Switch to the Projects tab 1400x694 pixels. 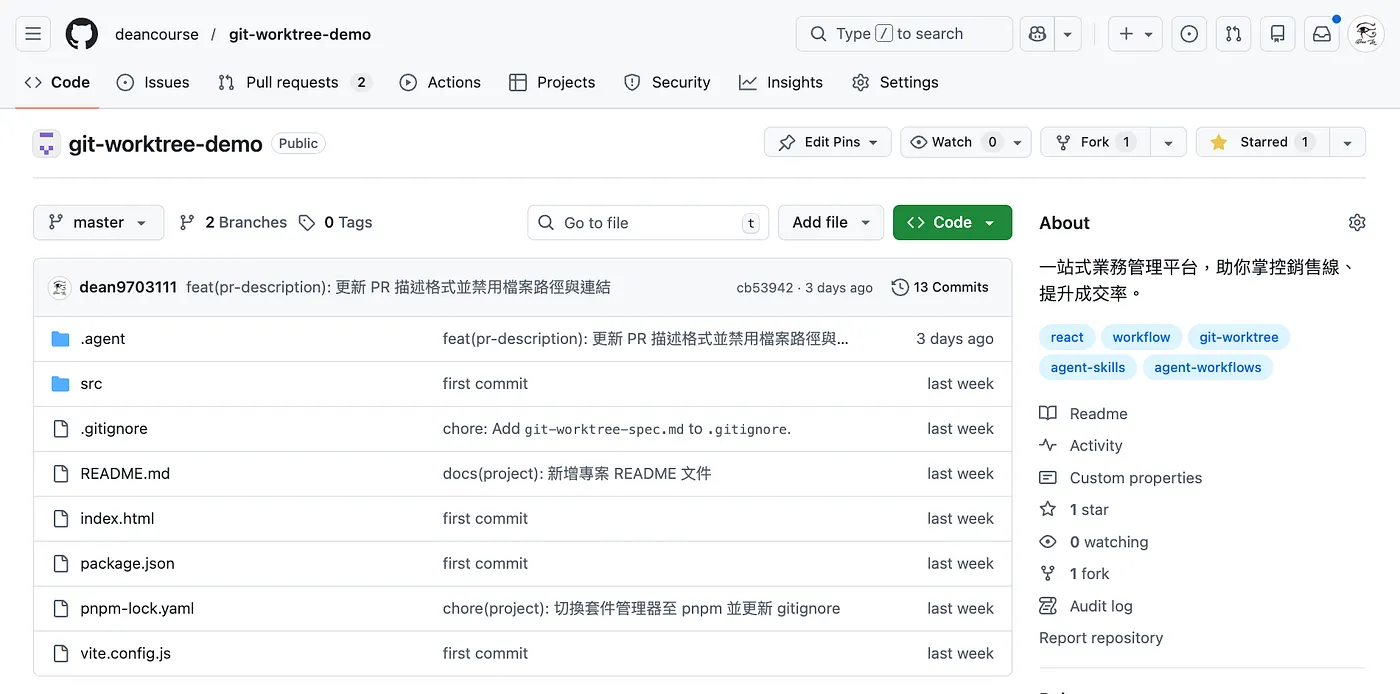(552, 82)
